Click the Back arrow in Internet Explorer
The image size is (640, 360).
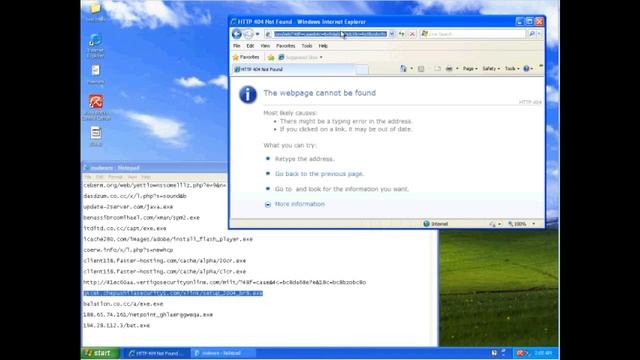236,34
